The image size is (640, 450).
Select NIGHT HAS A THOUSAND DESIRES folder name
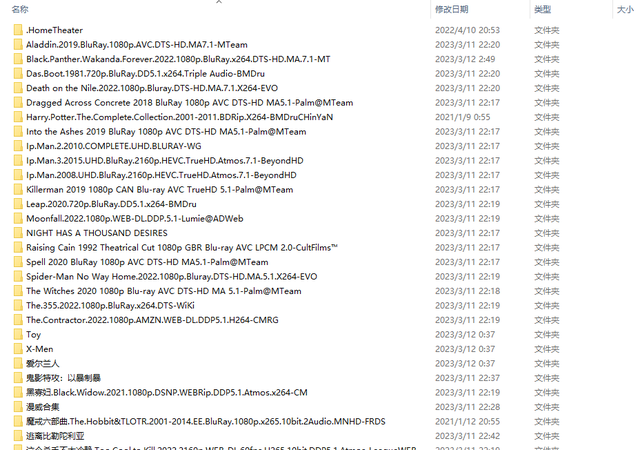tap(97, 233)
